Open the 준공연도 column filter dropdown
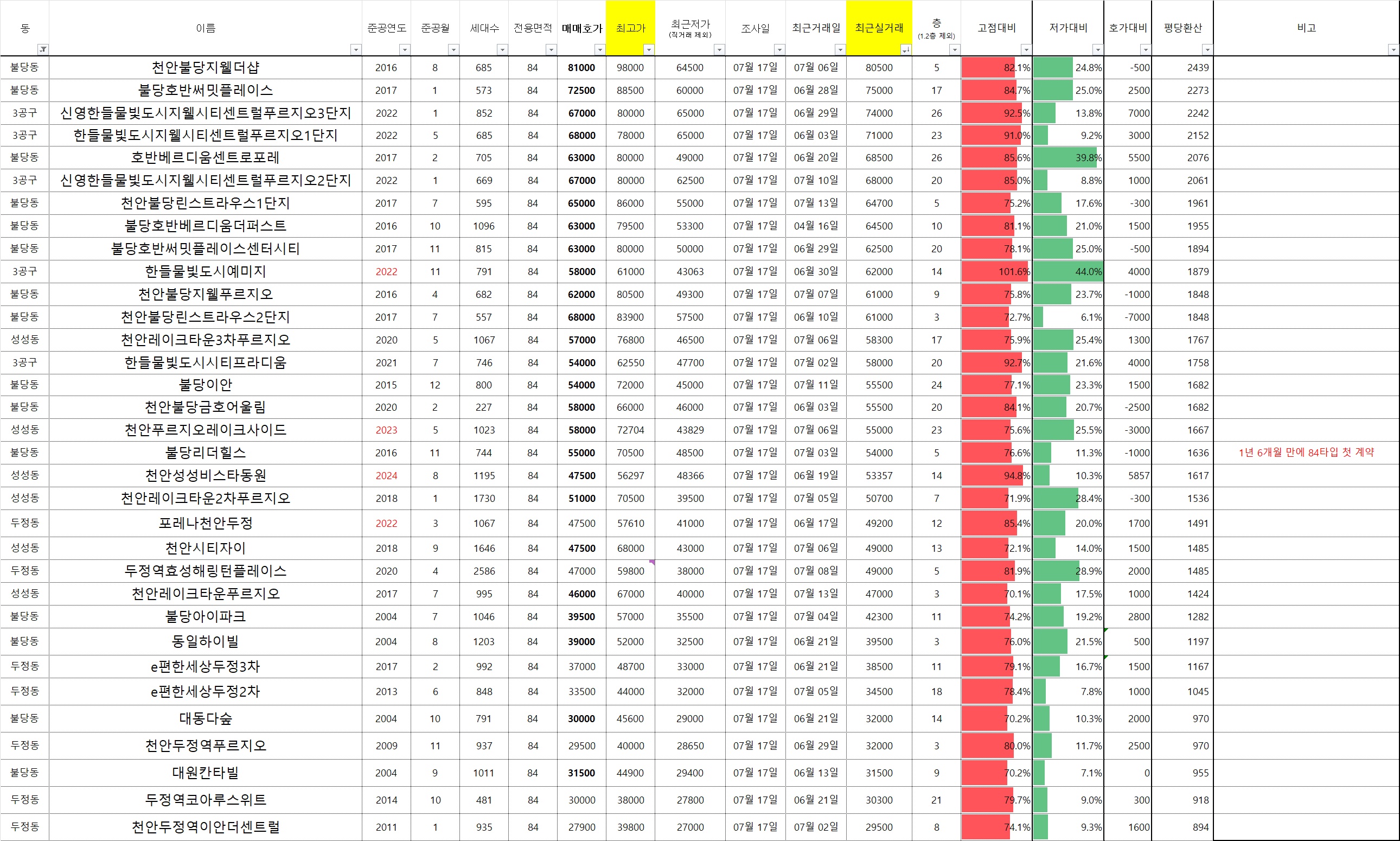The width and height of the screenshot is (1400, 841). [405, 50]
